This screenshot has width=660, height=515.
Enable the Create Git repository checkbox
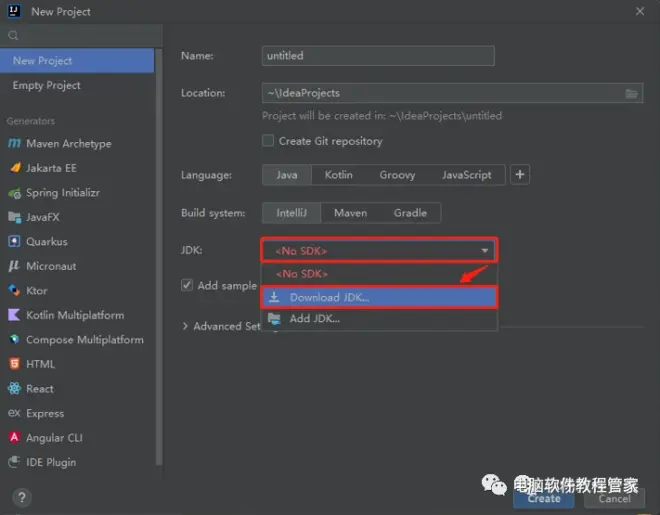point(268,141)
